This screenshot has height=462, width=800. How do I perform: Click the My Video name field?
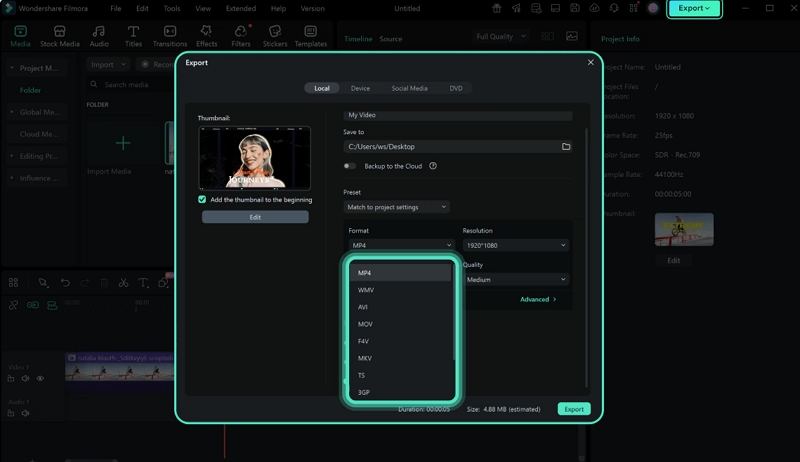(x=458, y=115)
